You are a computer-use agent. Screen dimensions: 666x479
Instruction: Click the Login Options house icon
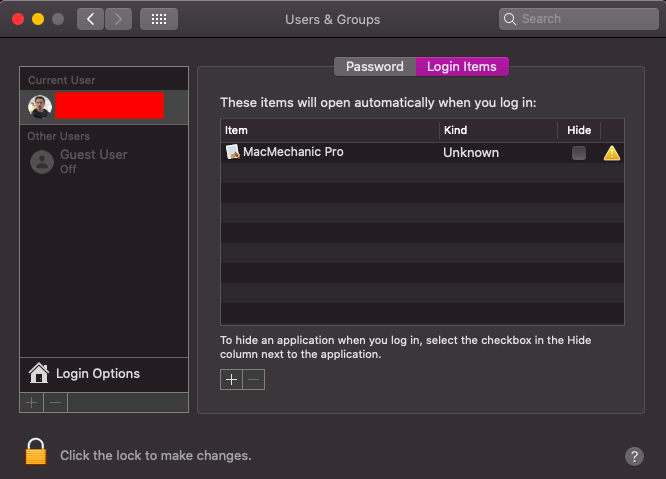[x=39, y=374]
